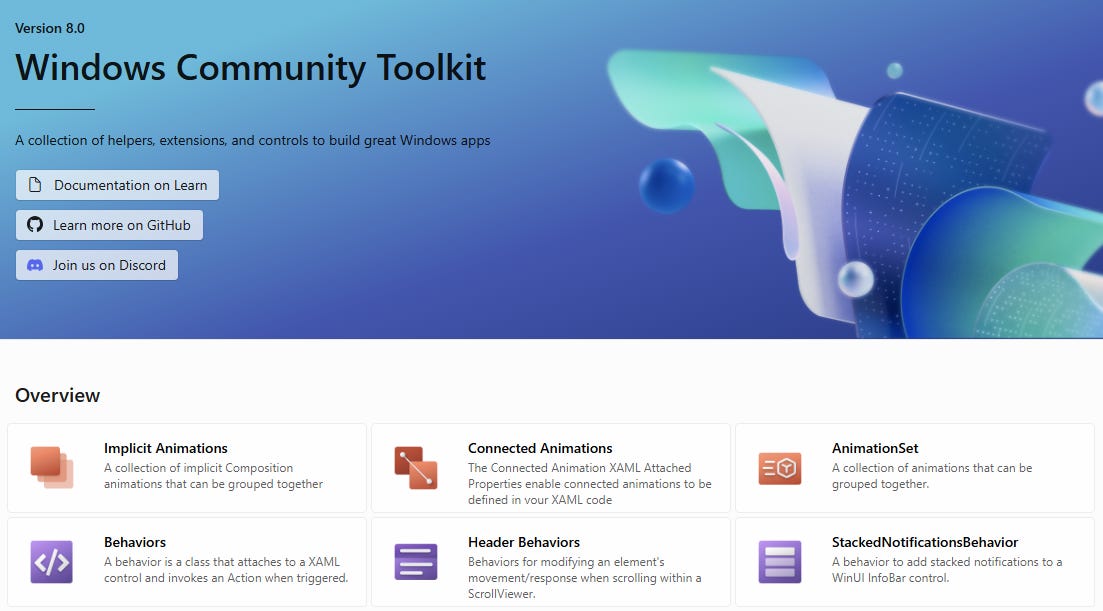The image size is (1103, 611).
Task: Click the document icon in Documentation on Learn
Action: click(34, 185)
